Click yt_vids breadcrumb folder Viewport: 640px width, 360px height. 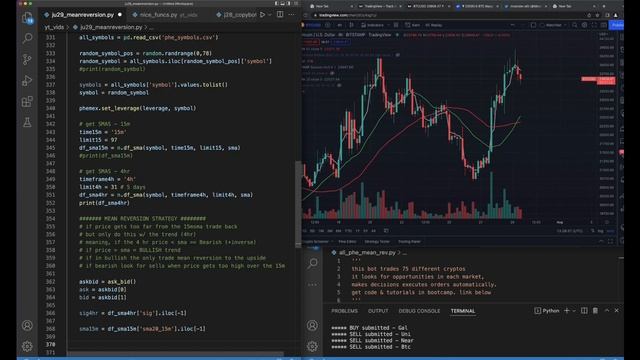tap(54, 27)
